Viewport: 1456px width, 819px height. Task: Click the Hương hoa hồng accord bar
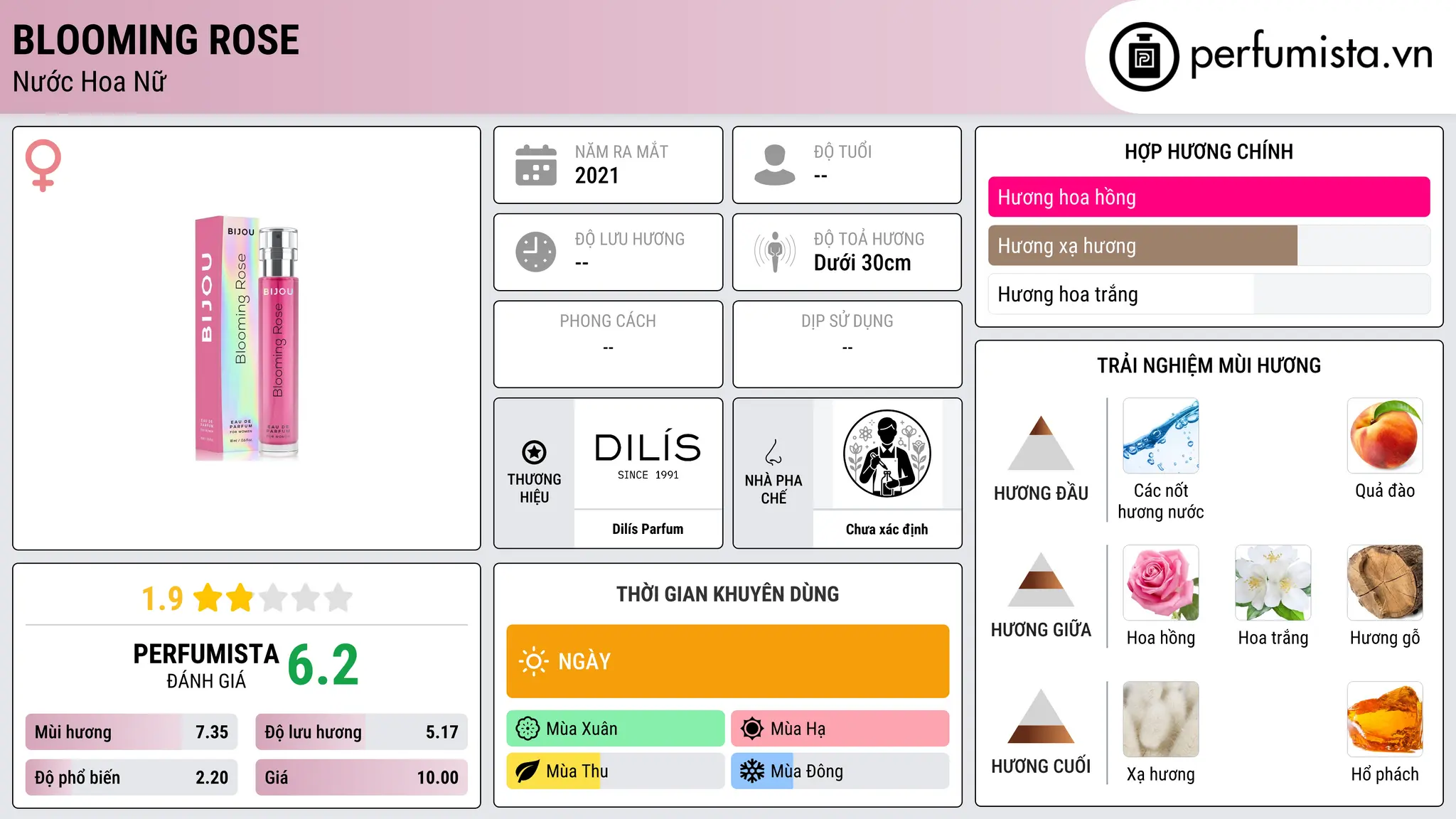click(1209, 197)
